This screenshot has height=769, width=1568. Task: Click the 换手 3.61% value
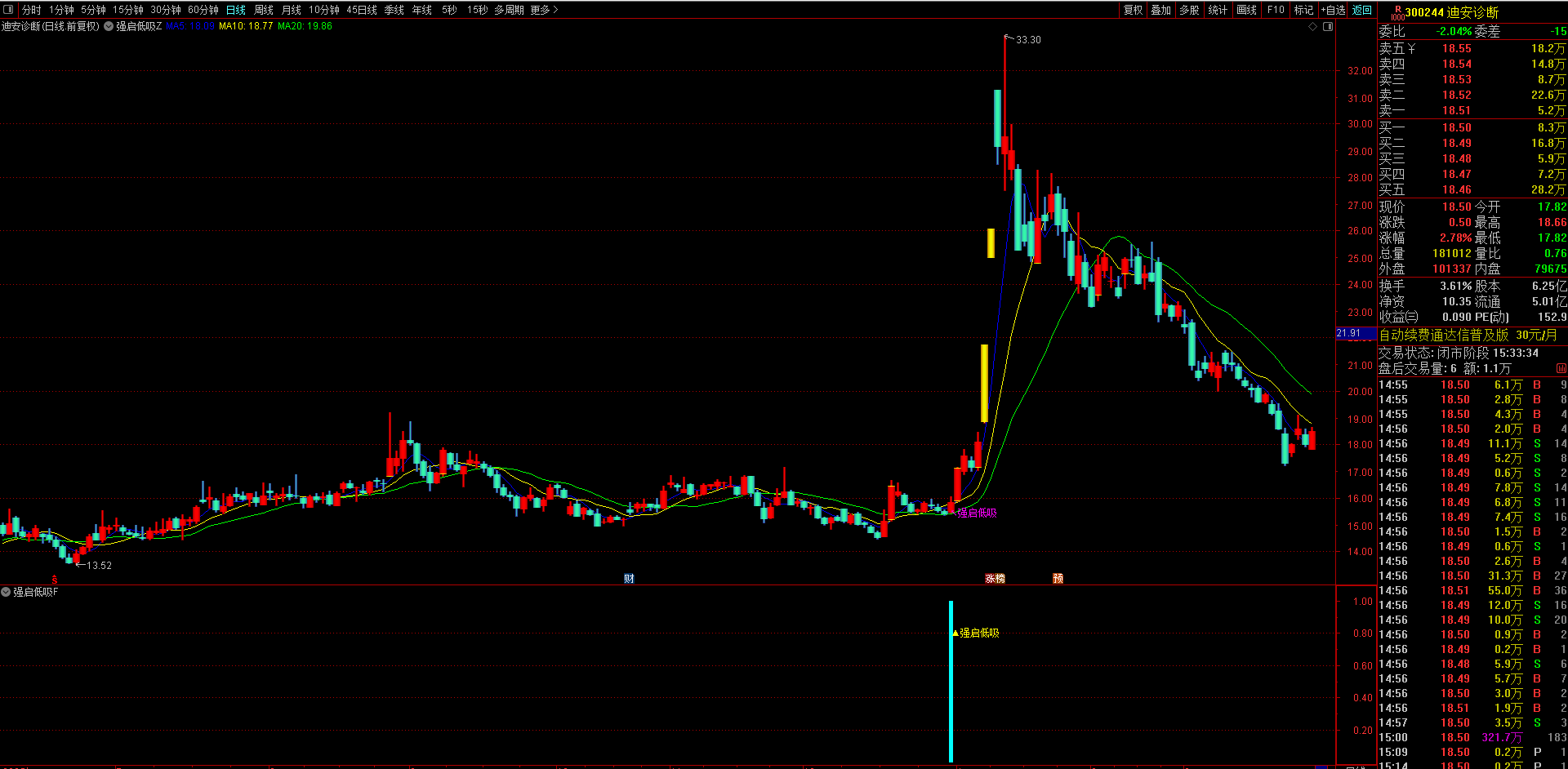click(x=1456, y=286)
